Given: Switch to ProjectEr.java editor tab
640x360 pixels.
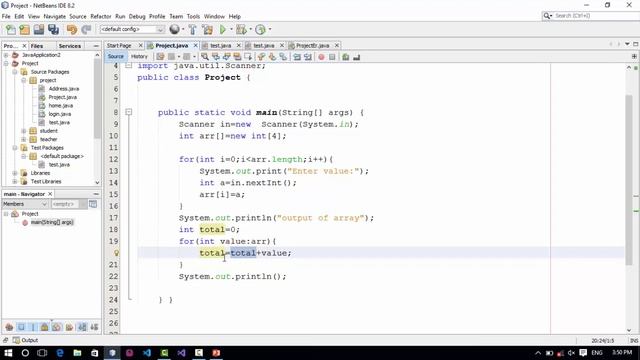Looking at the screenshot, I should tap(313, 45).
